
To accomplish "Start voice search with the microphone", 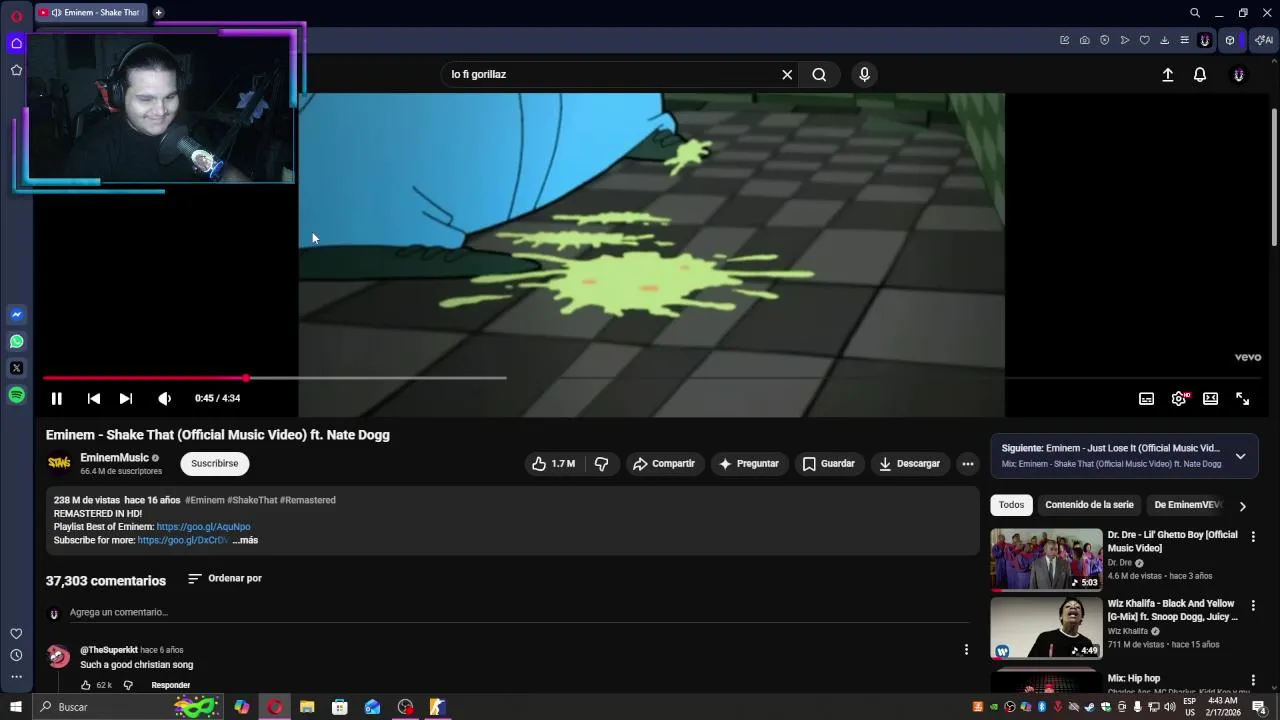I will (x=865, y=74).
